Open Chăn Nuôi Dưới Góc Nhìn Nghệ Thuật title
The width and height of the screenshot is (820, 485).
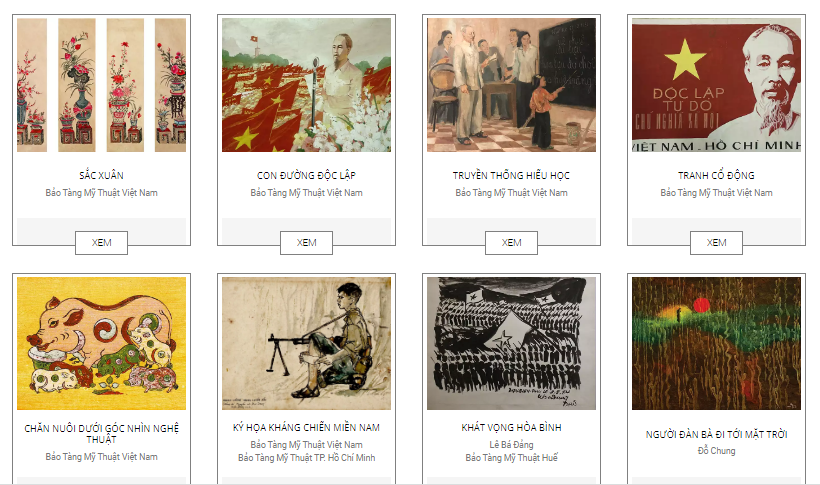tap(101, 434)
